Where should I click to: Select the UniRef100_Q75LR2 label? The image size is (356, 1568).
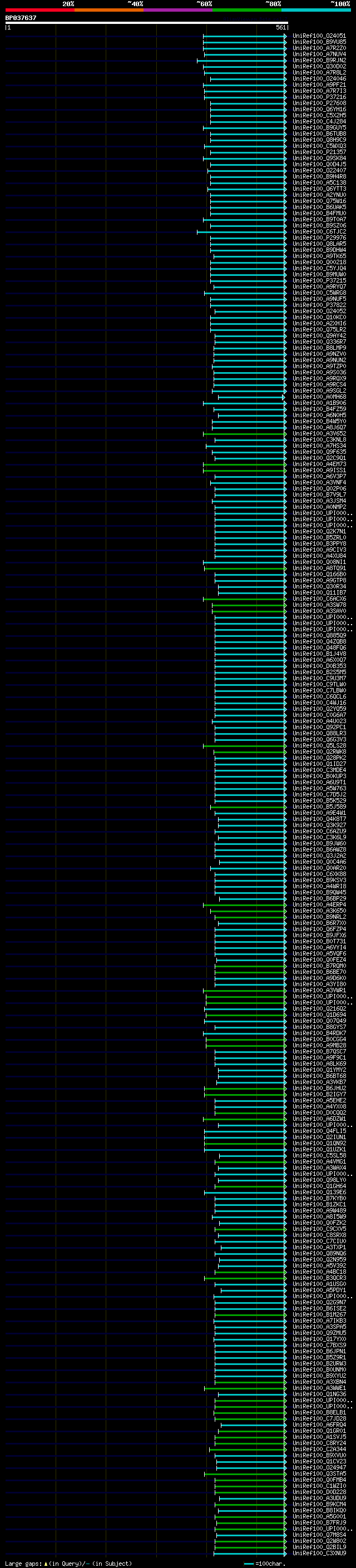(x=319, y=329)
